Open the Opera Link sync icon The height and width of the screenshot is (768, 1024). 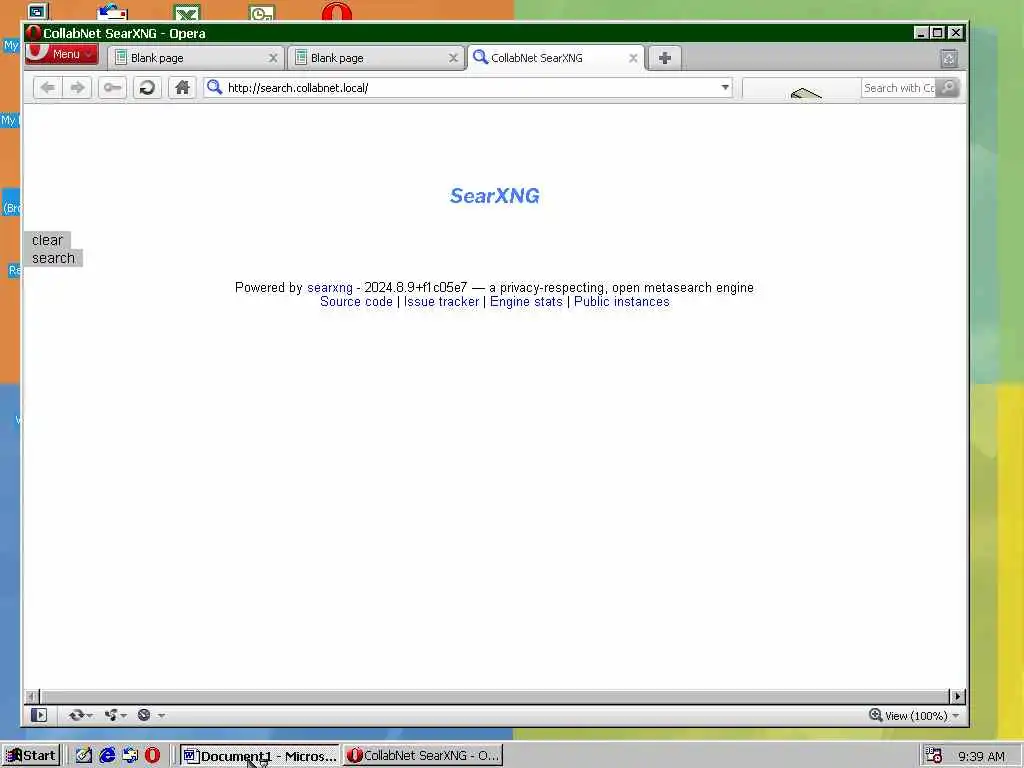click(76, 715)
